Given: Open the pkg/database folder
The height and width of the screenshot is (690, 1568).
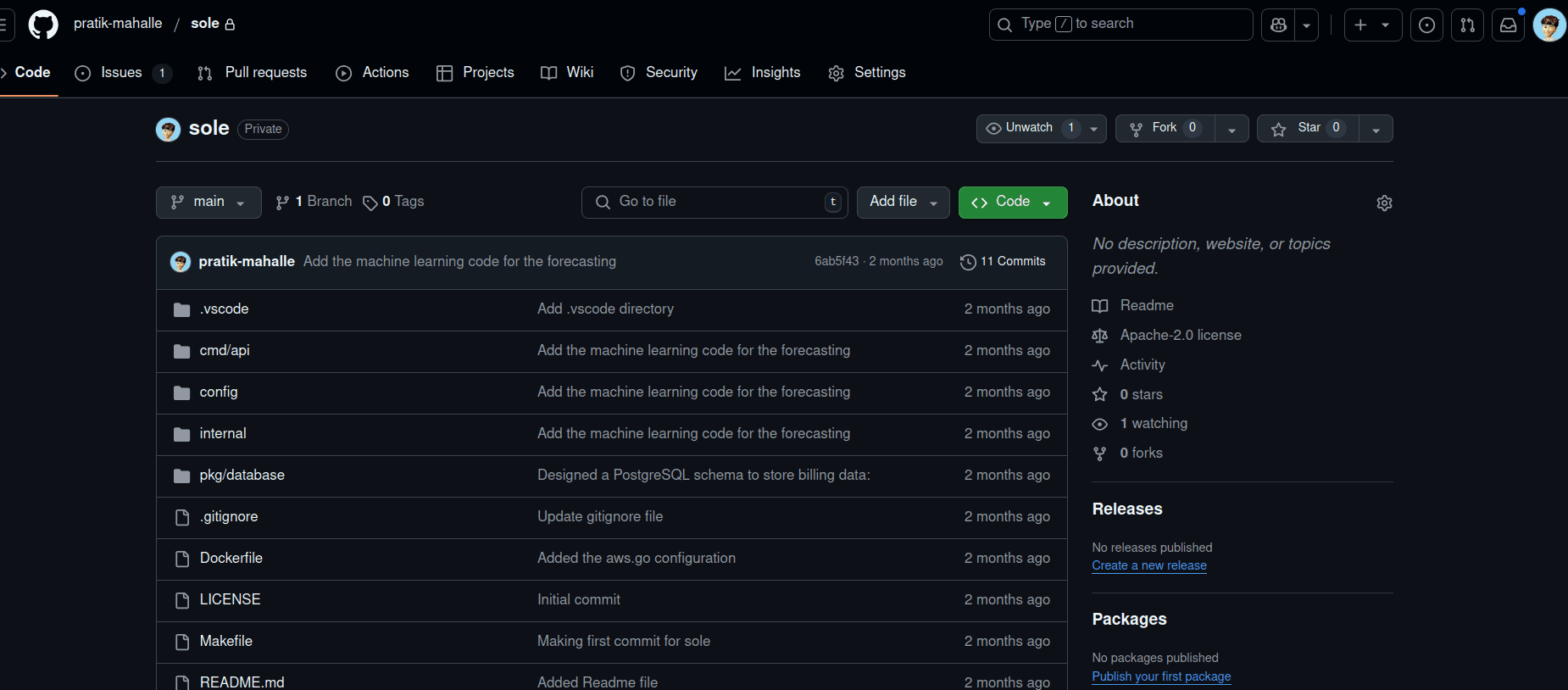Looking at the screenshot, I should pyautogui.click(x=242, y=476).
